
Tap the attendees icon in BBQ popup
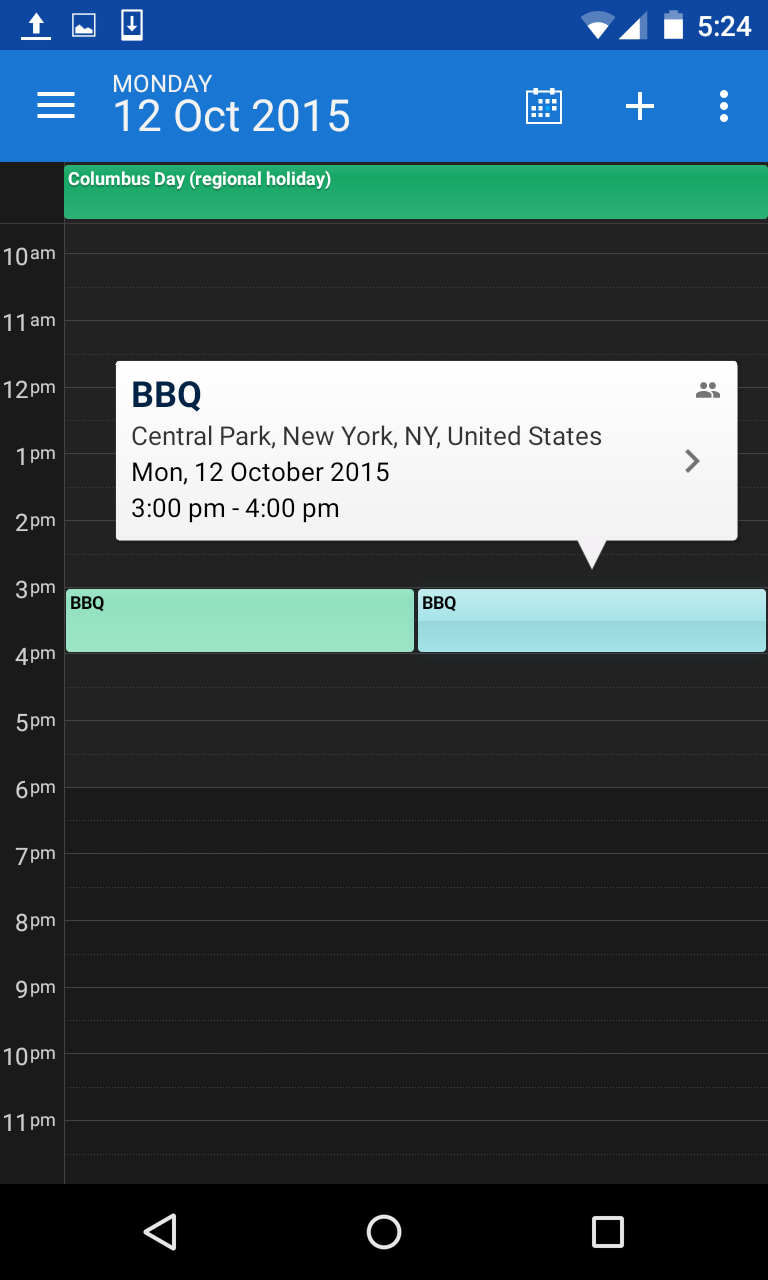[x=708, y=391]
